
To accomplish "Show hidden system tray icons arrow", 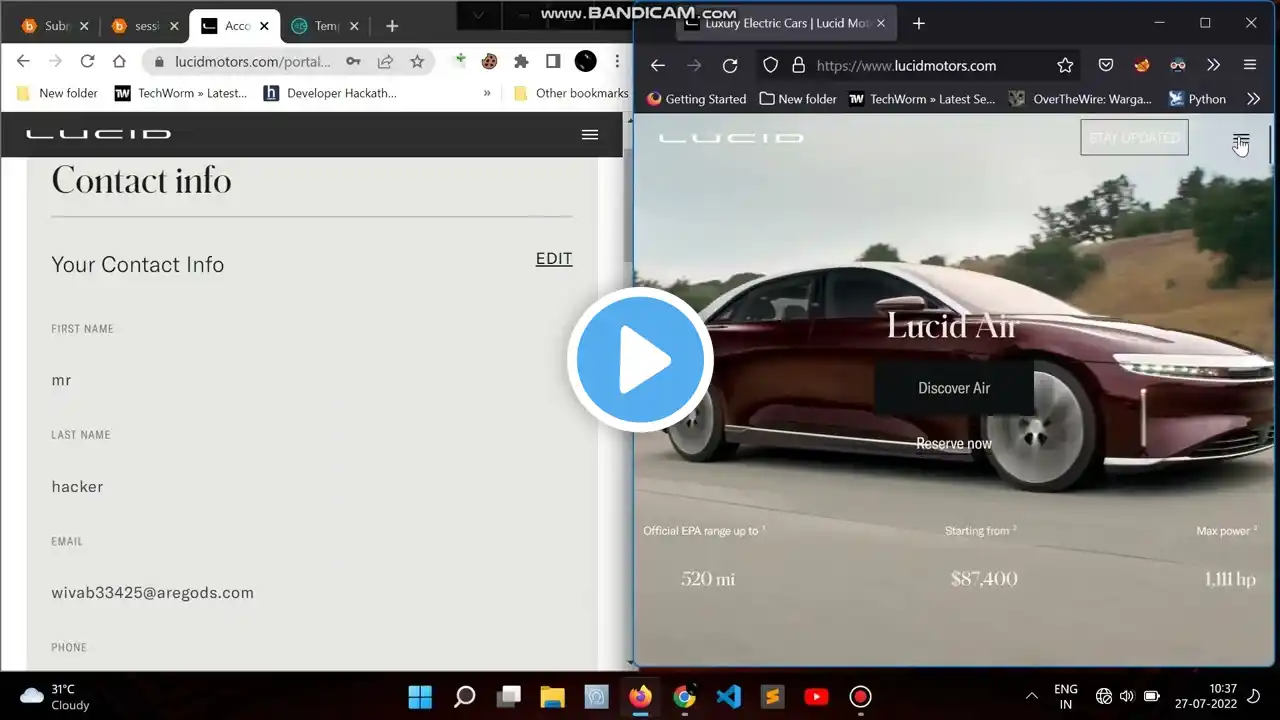I will coord(1032,696).
